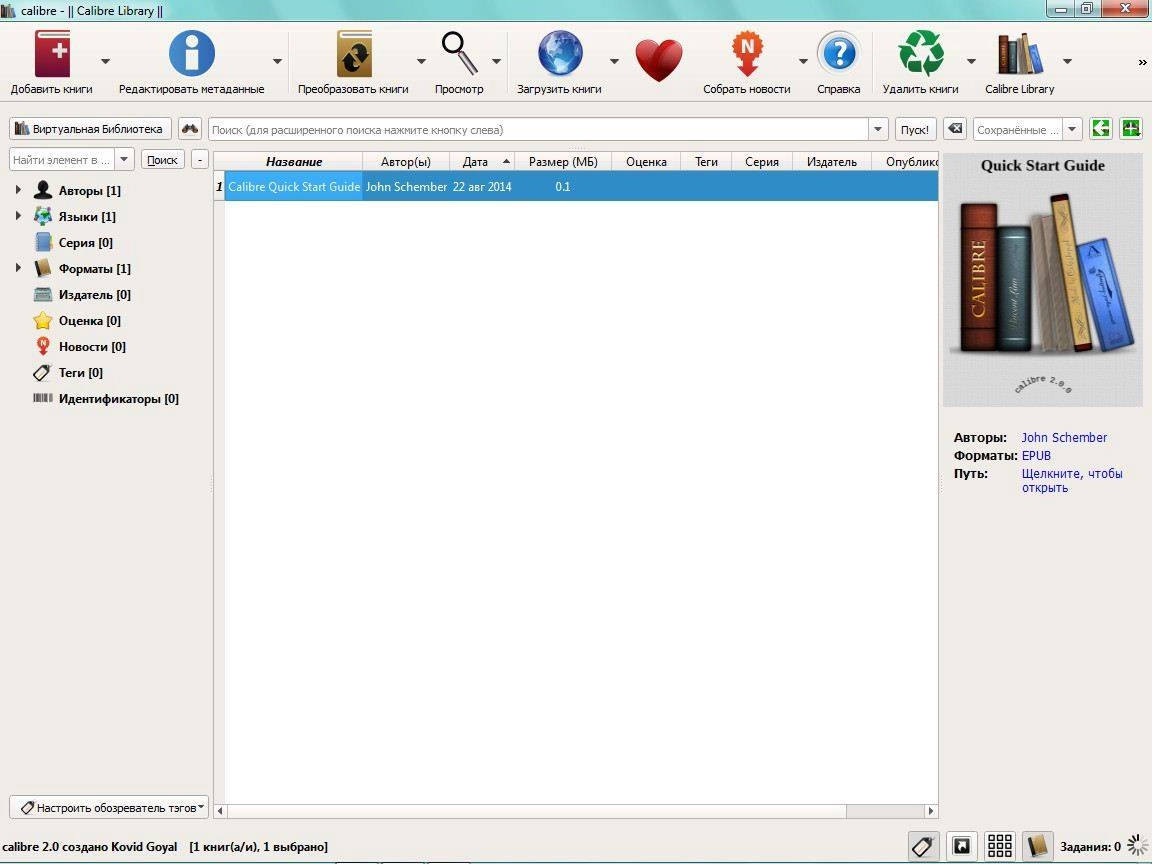Click the Оценка star icon in the tag browser

coord(43,320)
